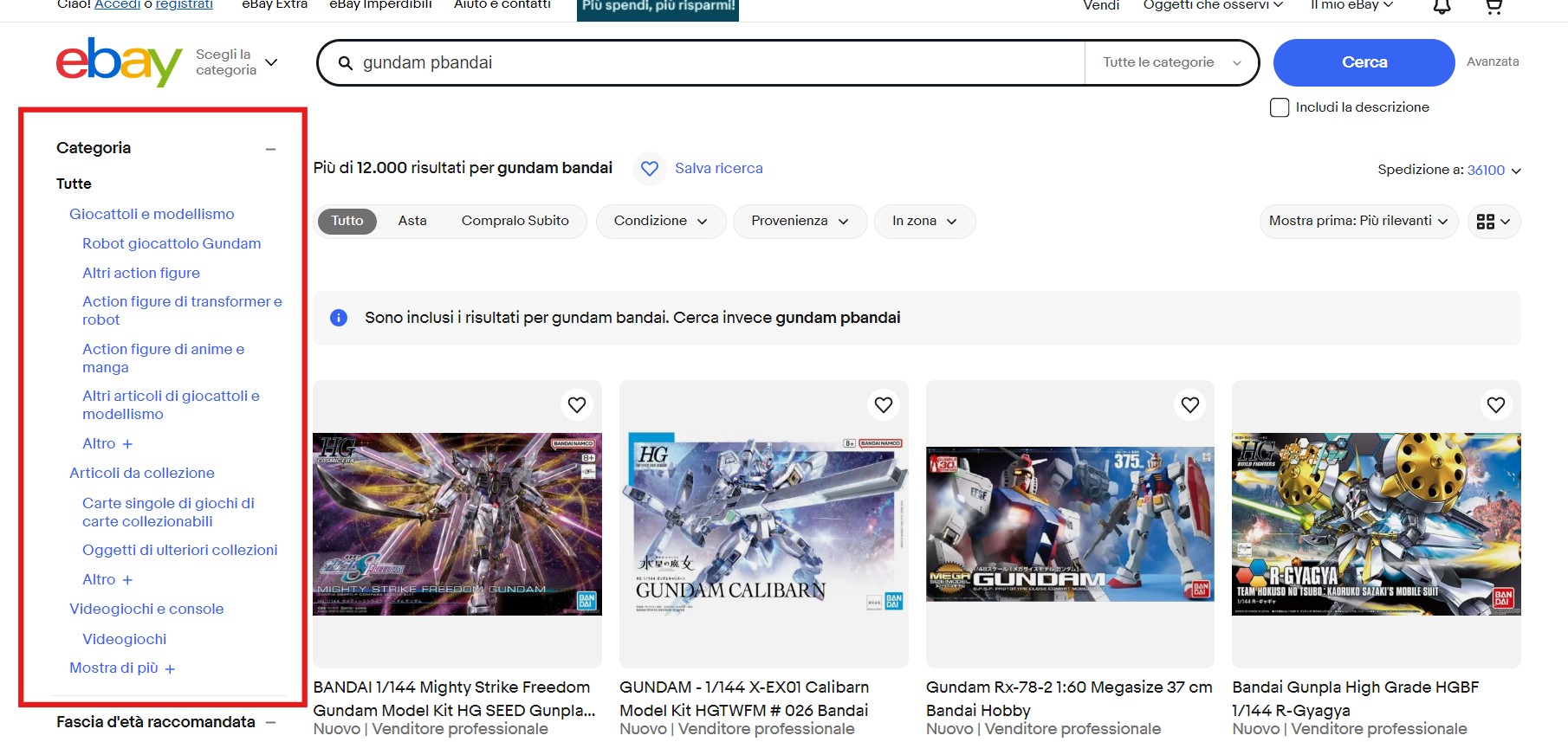Click the heart icon next to Salva ricerca
Image resolution: width=1568 pixels, height=742 pixels.
tap(650, 169)
